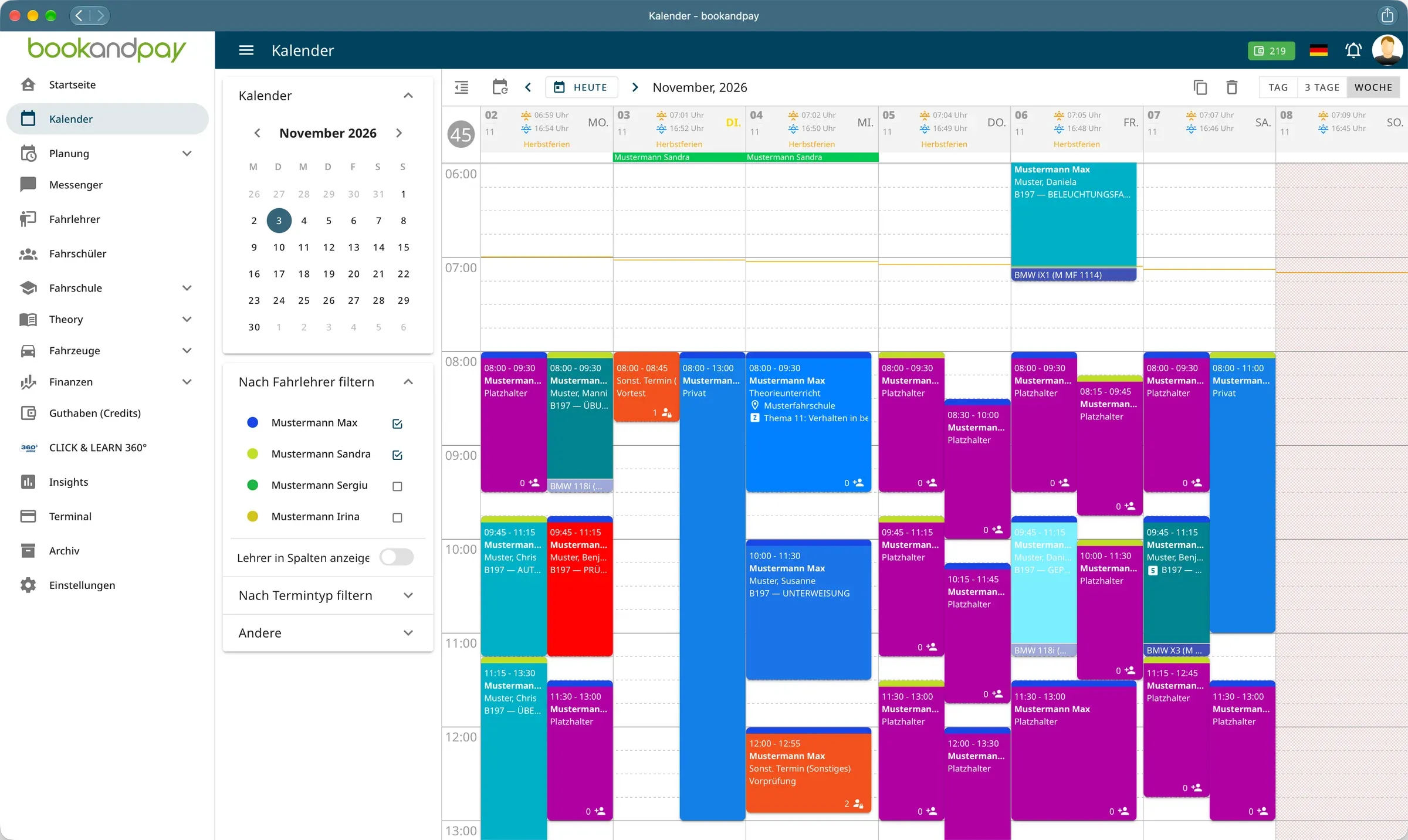Switch to 3 TAGE view

tap(1322, 87)
